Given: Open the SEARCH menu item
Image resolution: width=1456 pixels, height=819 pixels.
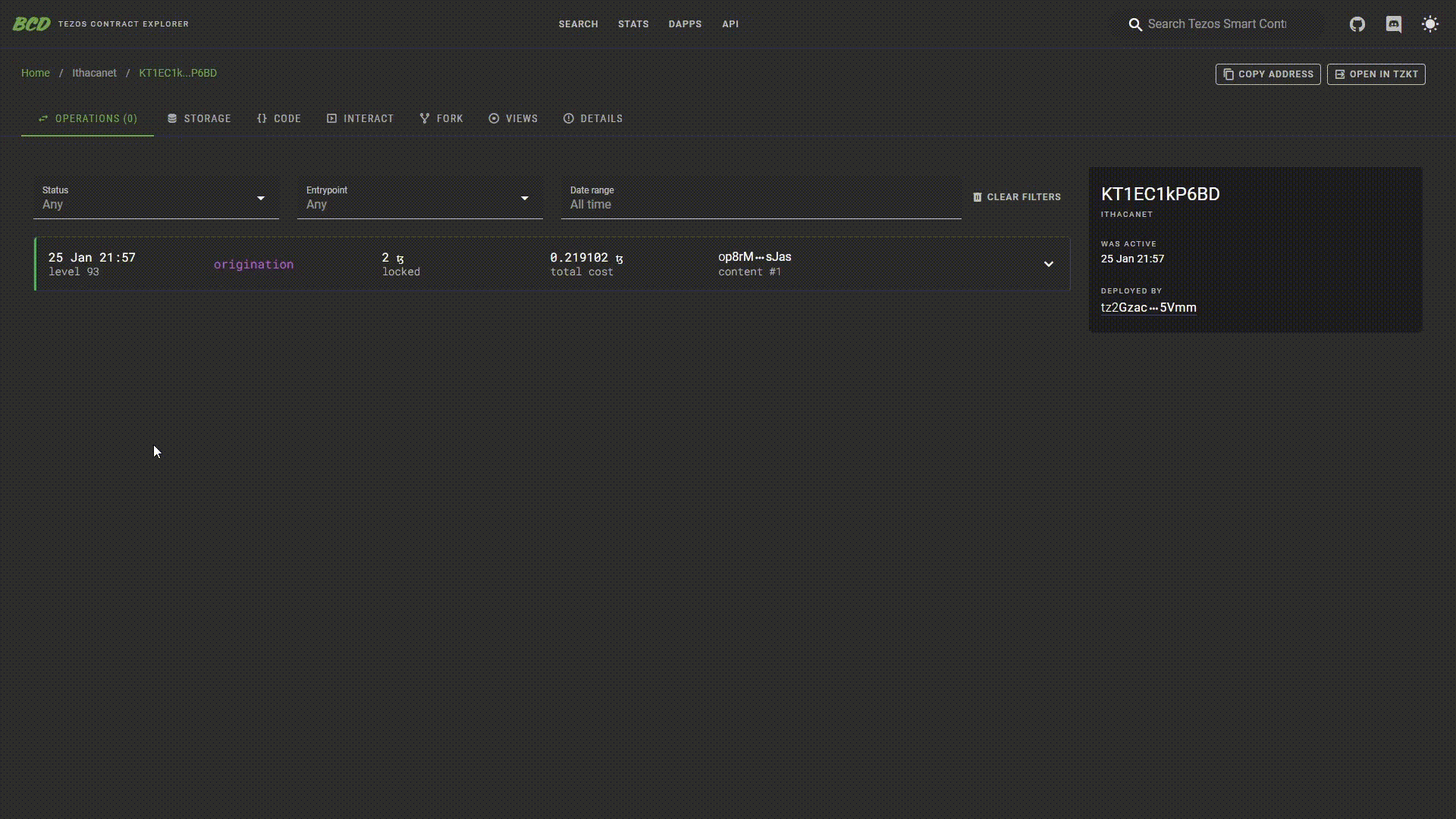Looking at the screenshot, I should 579,24.
